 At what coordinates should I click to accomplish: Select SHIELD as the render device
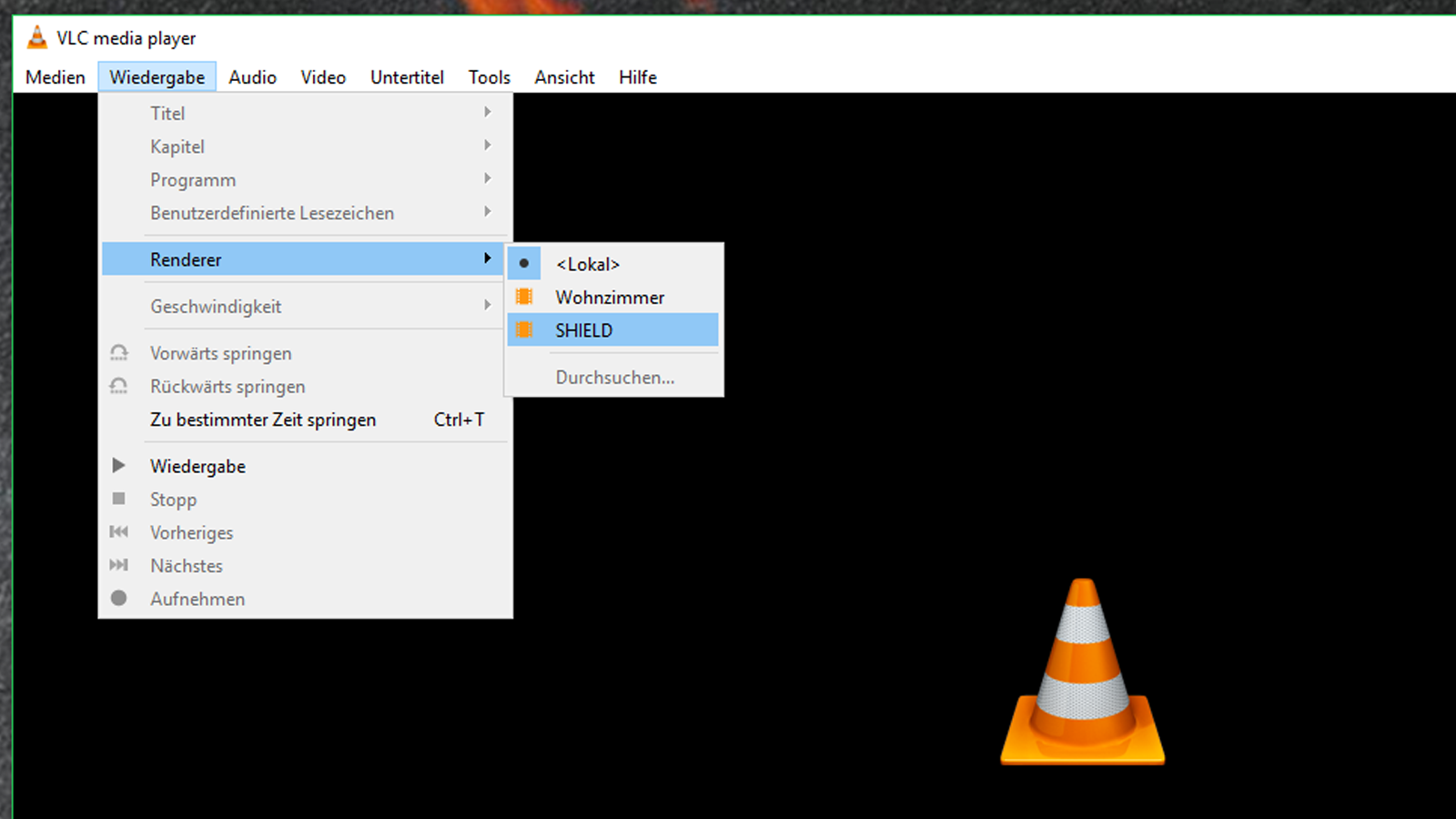pyautogui.click(x=584, y=330)
